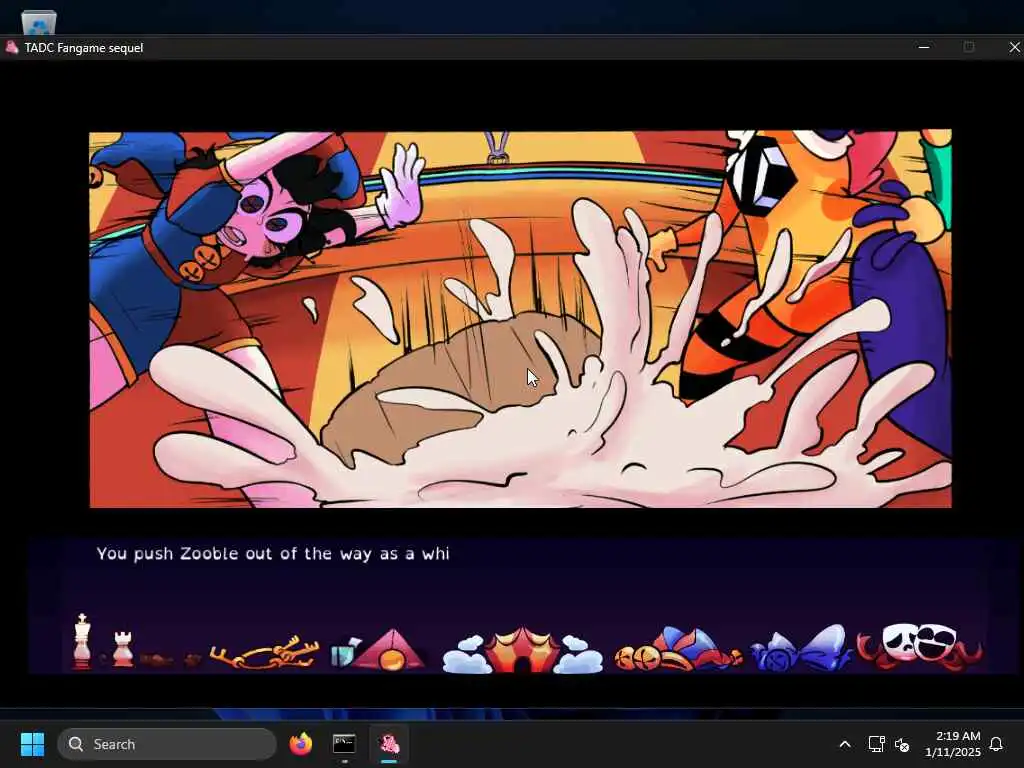Viewport: 1024px width, 768px height.
Task: Click the blue ribbon bow icon
Action: coord(801,649)
